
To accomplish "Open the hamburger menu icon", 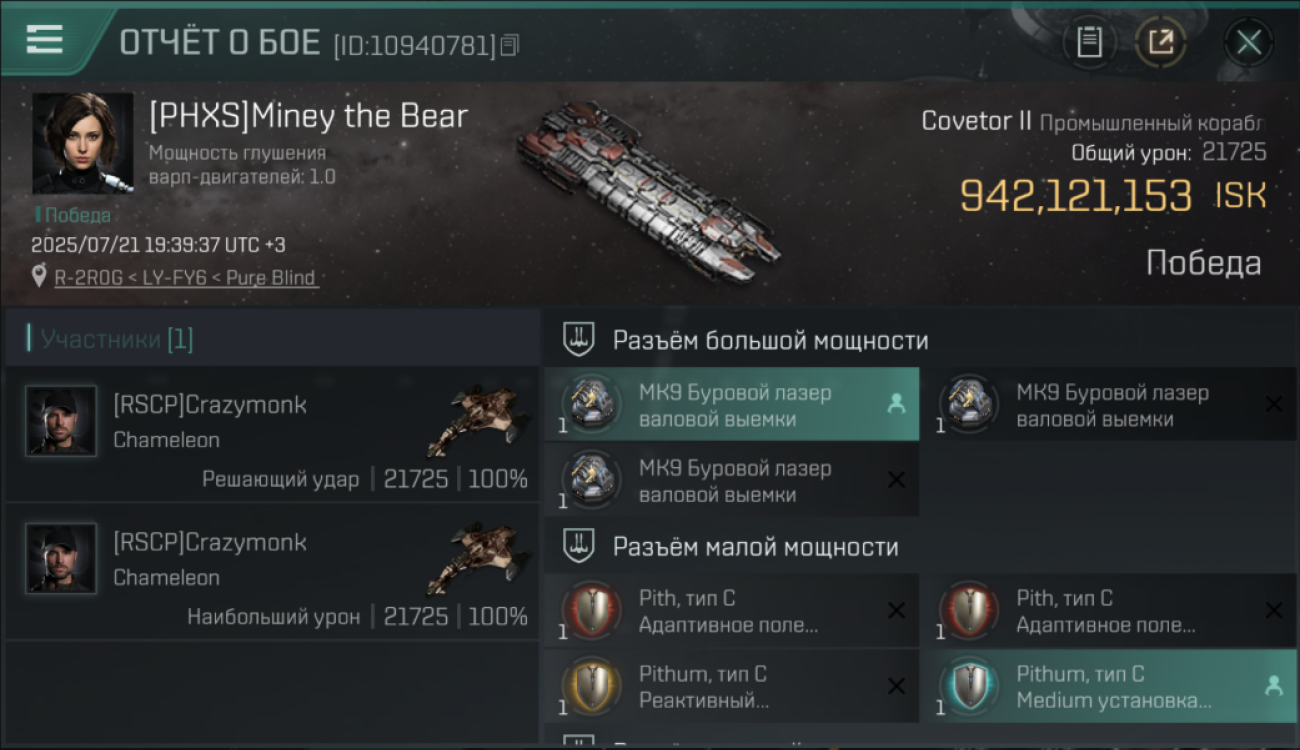I will coord(44,39).
